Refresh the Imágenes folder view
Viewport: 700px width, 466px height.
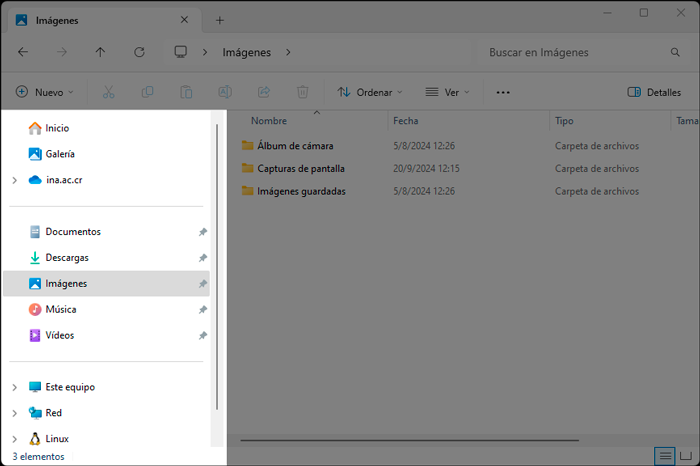pos(139,52)
